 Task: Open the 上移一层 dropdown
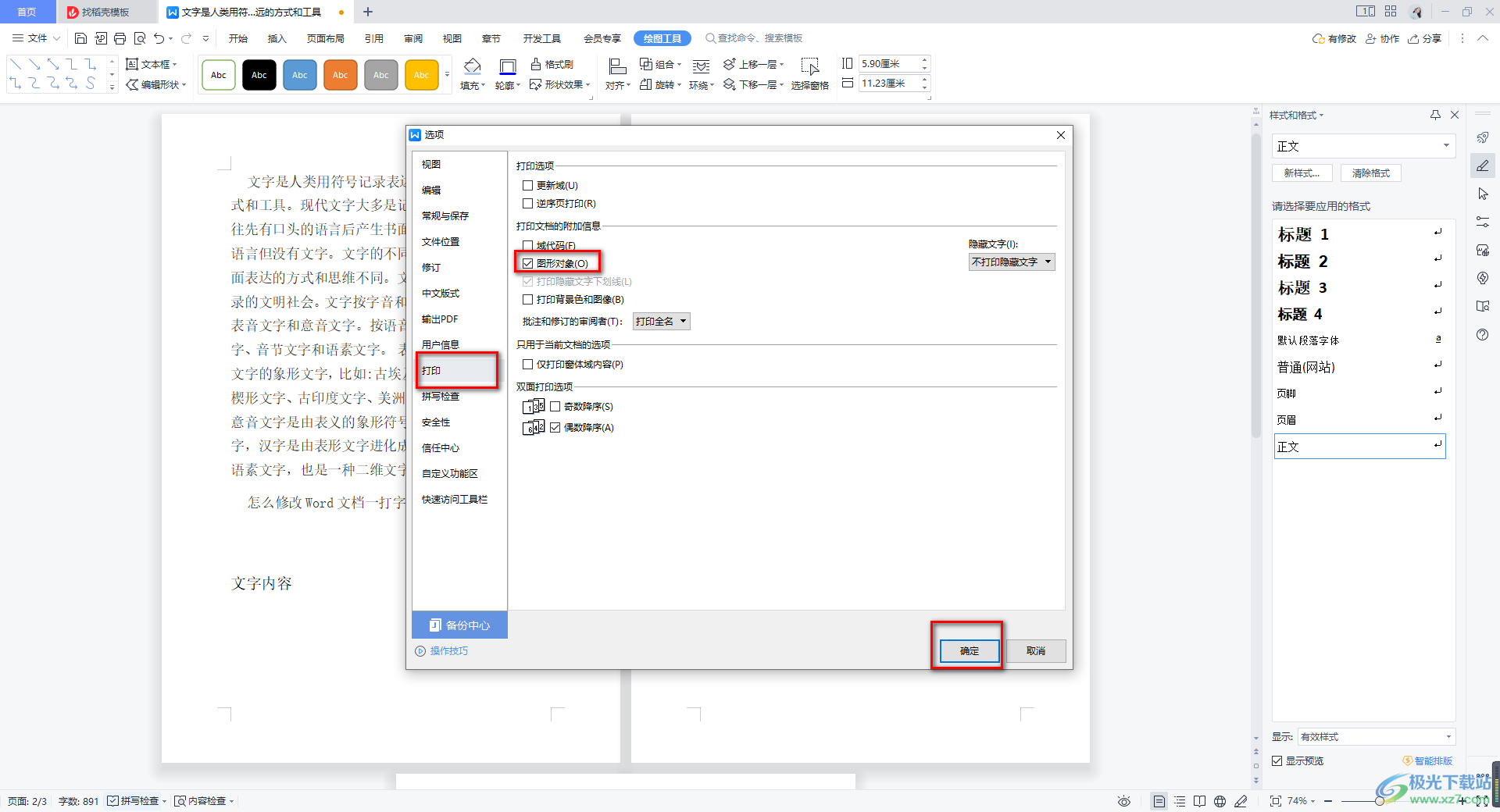[x=781, y=65]
